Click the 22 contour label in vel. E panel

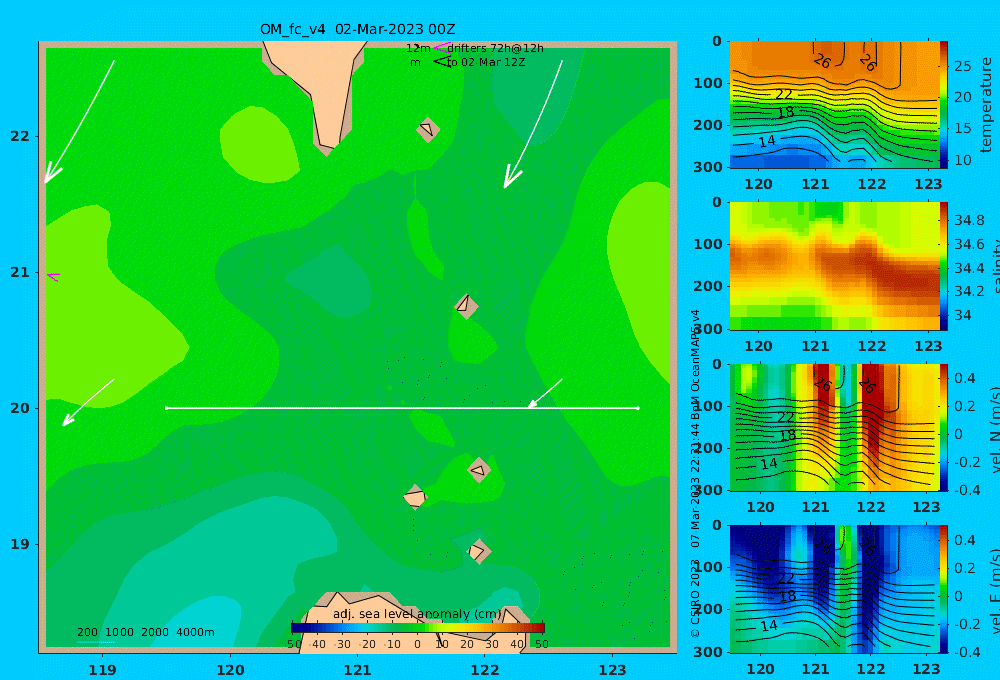[786, 578]
